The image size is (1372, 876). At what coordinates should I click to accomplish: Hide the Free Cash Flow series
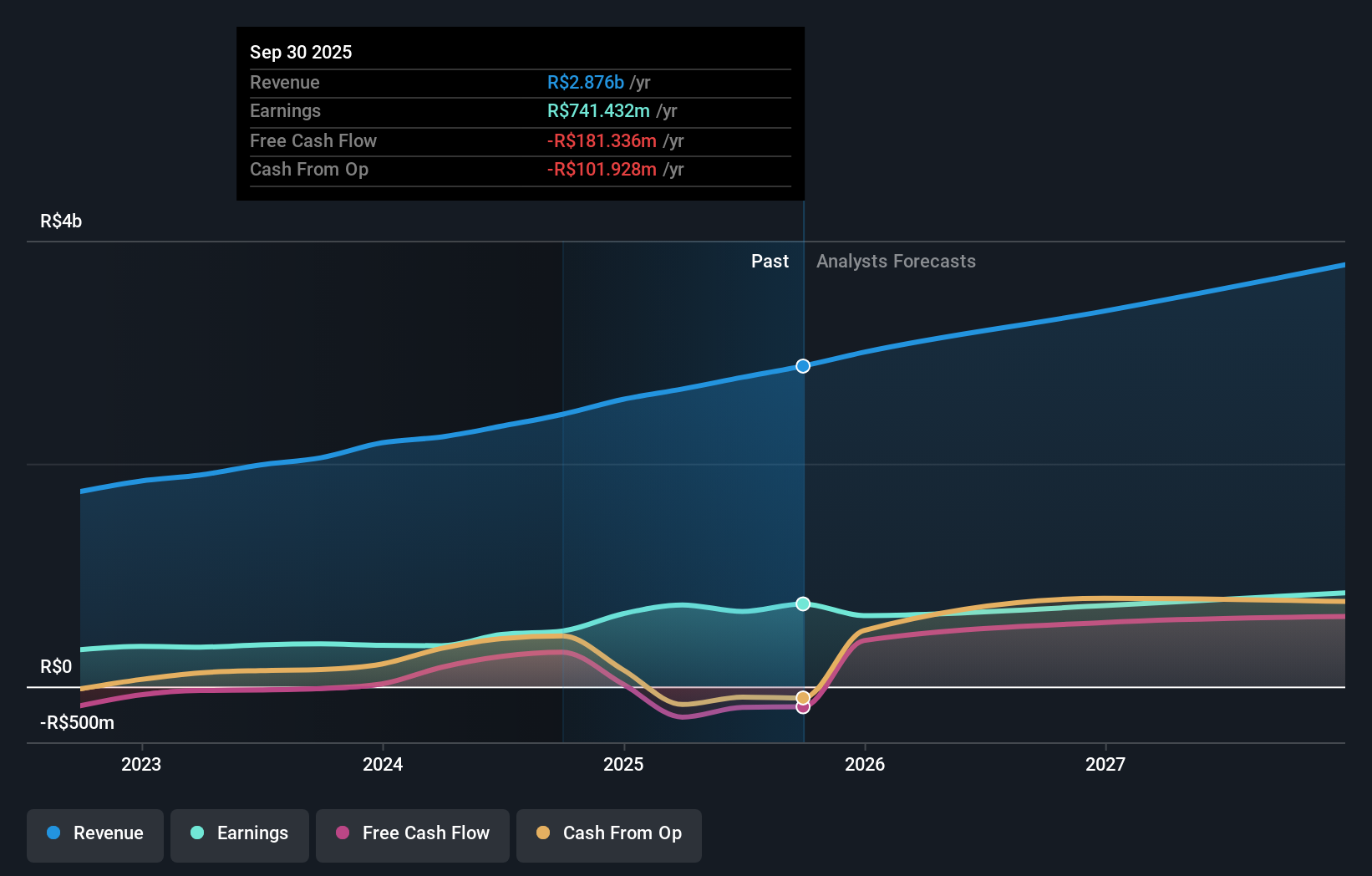tap(412, 833)
